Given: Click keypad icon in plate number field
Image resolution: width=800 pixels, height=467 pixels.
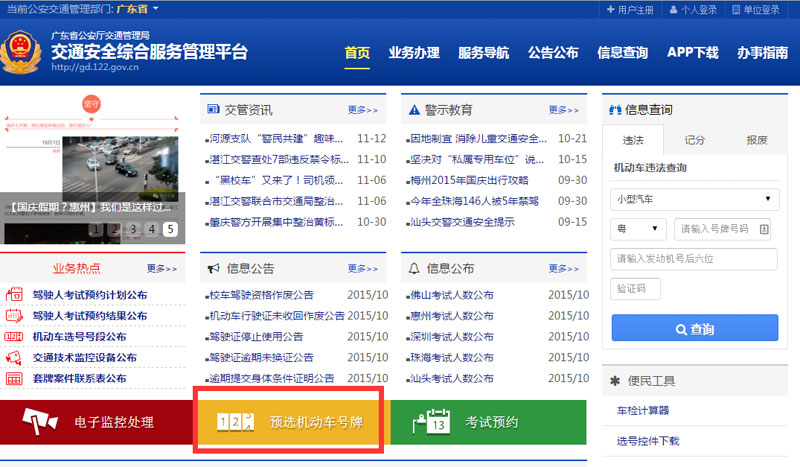Looking at the screenshot, I should click(764, 229).
